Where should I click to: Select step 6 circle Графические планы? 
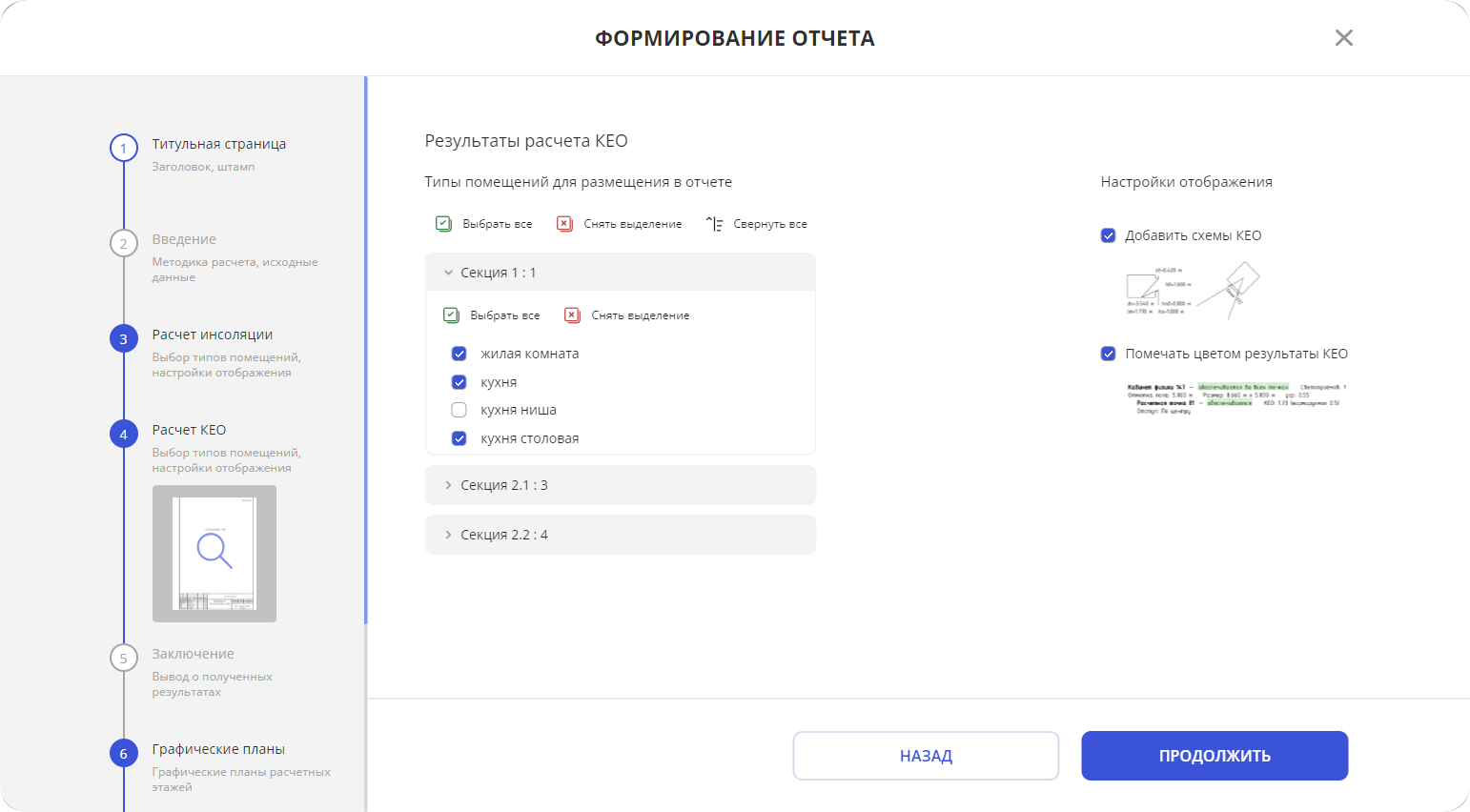[x=123, y=754]
